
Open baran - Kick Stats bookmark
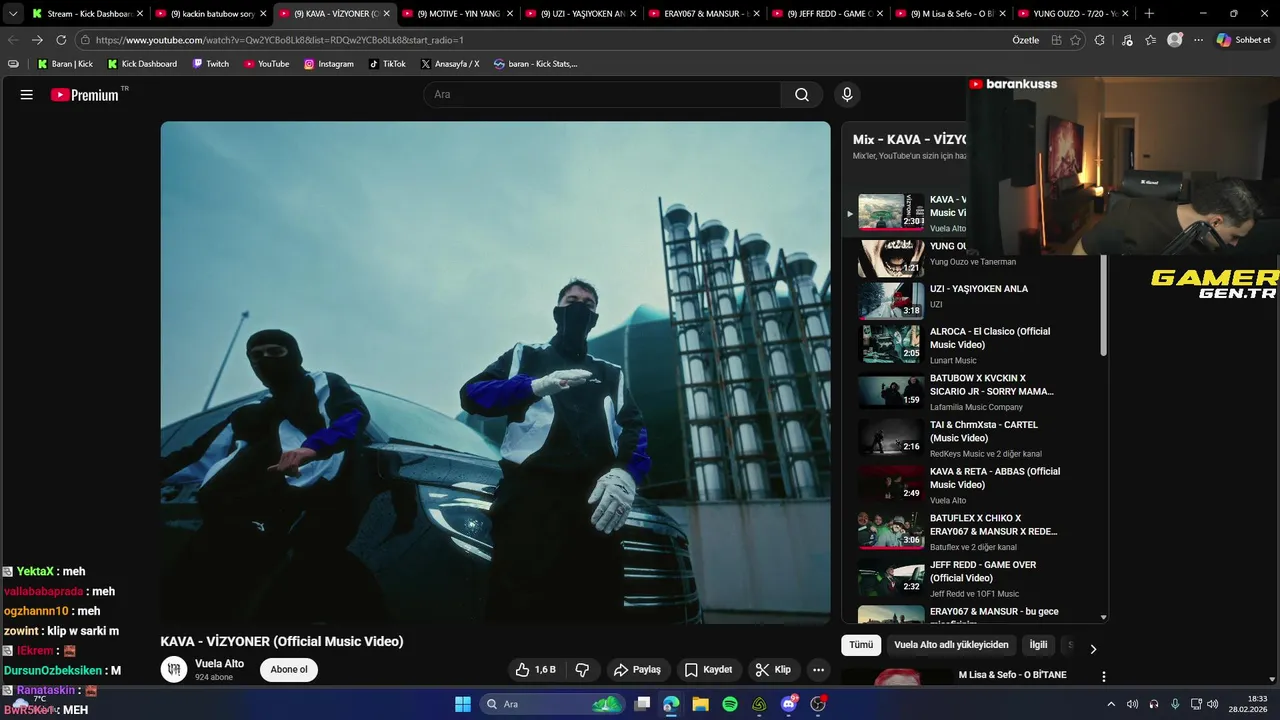coord(536,64)
